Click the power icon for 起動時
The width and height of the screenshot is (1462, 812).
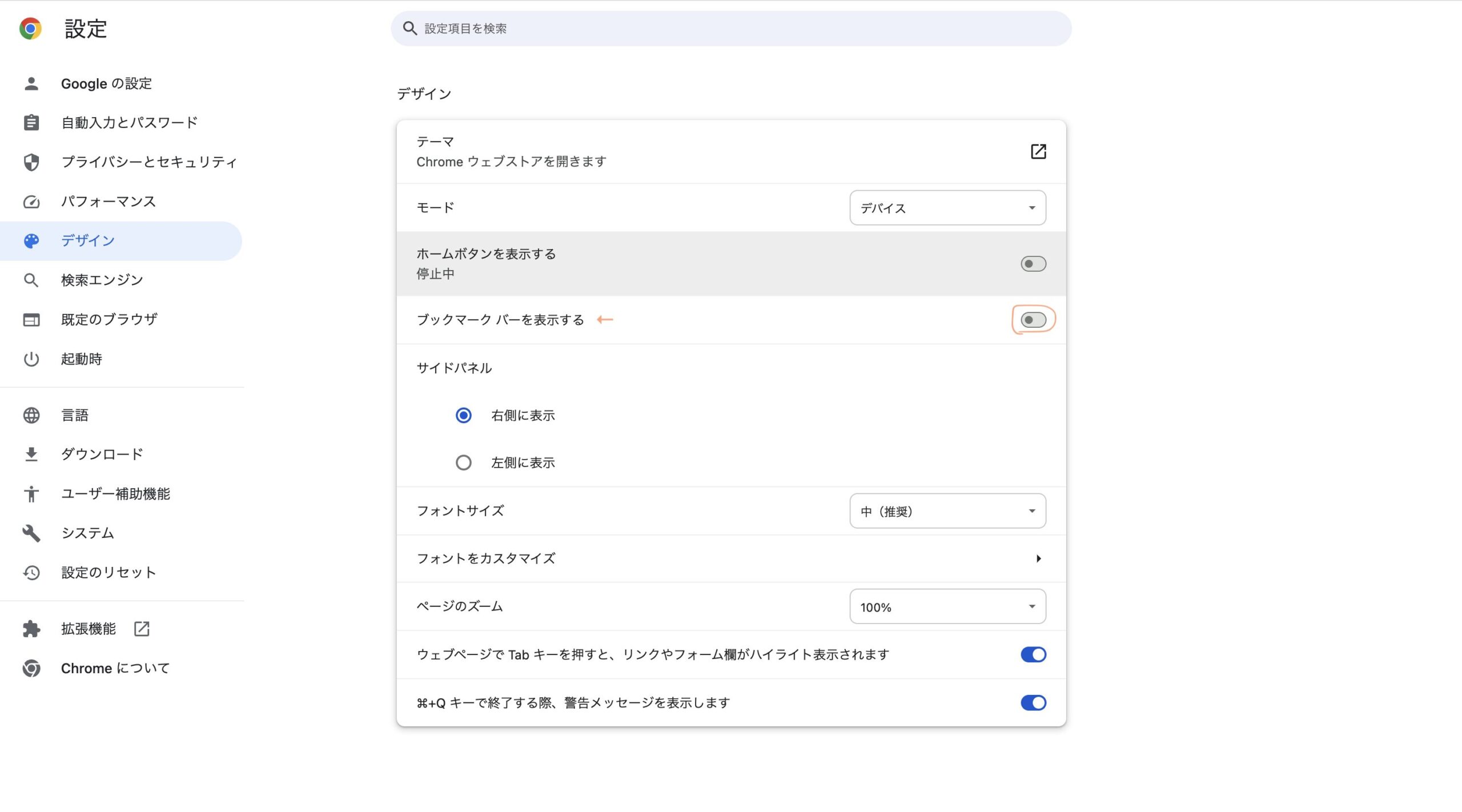(31, 359)
